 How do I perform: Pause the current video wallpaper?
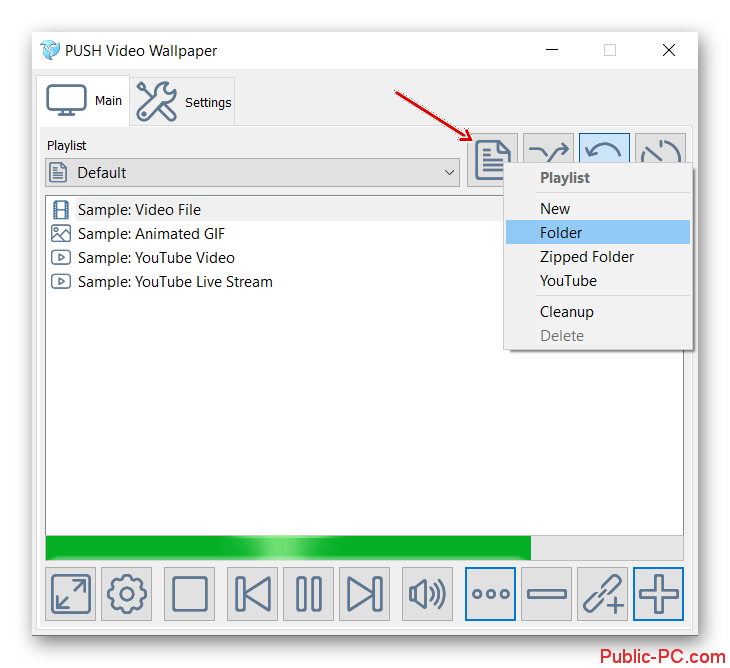[309, 594]
